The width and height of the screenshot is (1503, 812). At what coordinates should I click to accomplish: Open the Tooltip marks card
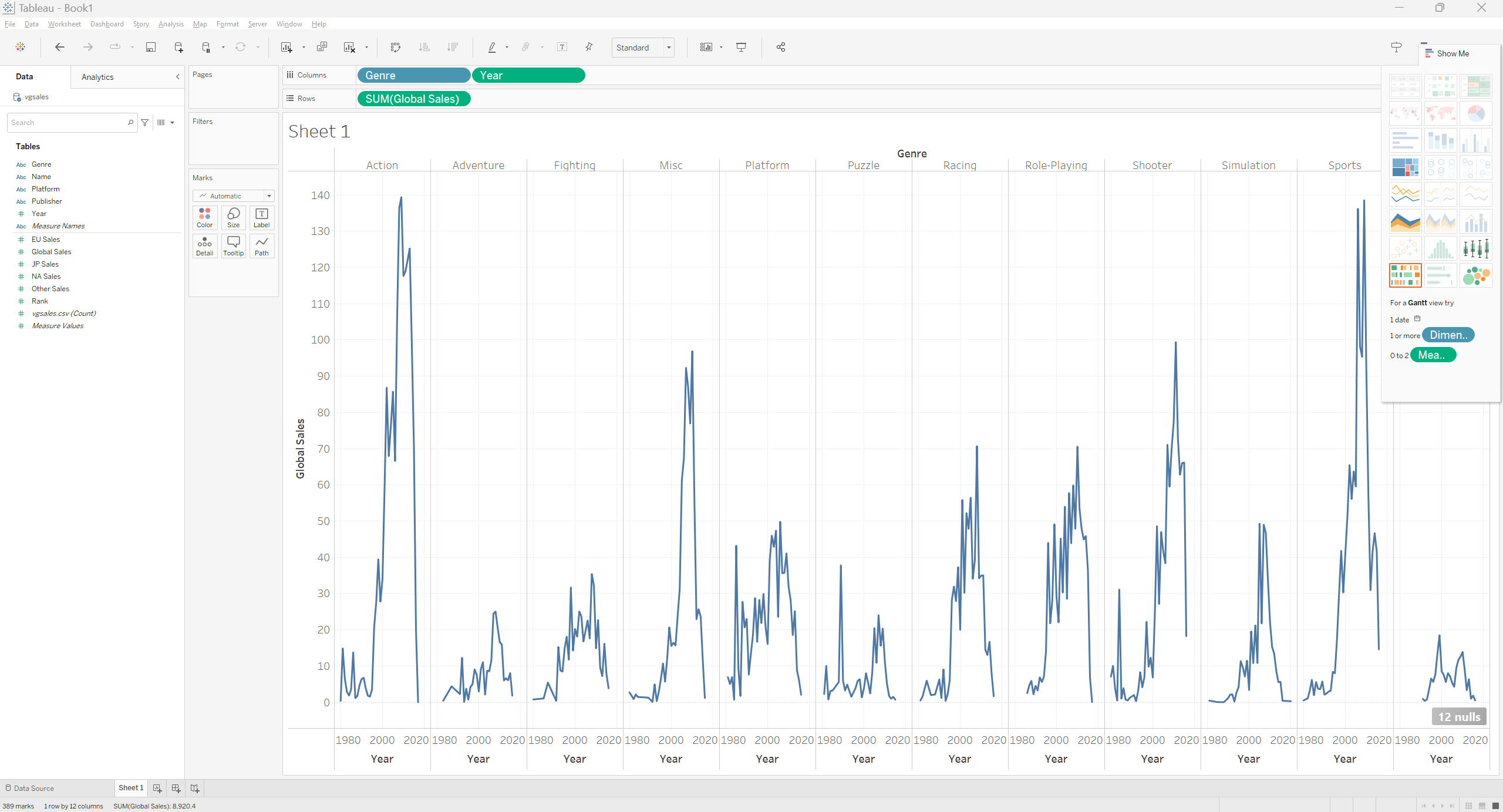[x=234, y=246]
